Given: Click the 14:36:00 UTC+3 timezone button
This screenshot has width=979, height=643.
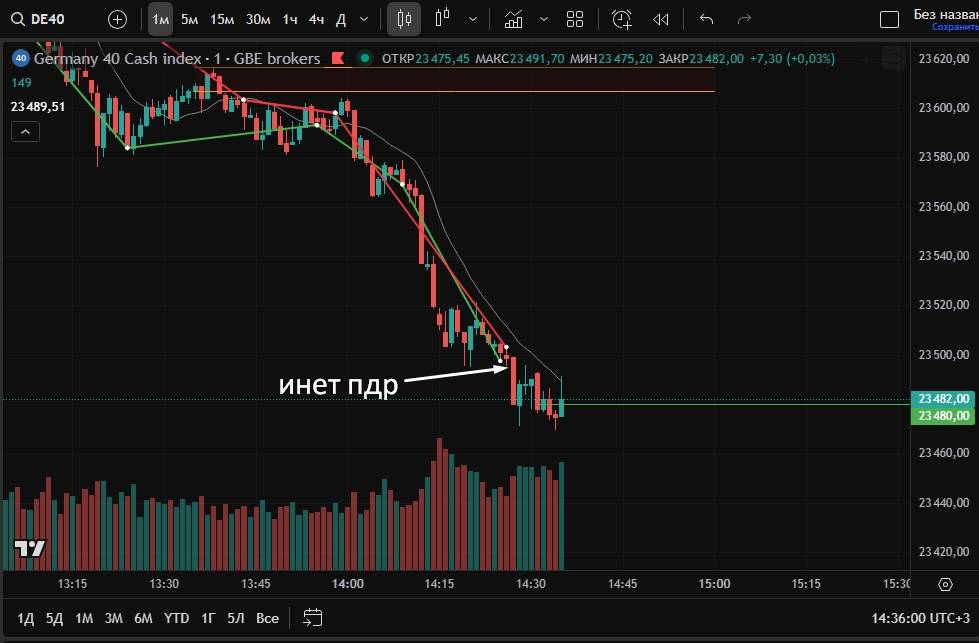Looking at the screenshot, I should point(919,618).
